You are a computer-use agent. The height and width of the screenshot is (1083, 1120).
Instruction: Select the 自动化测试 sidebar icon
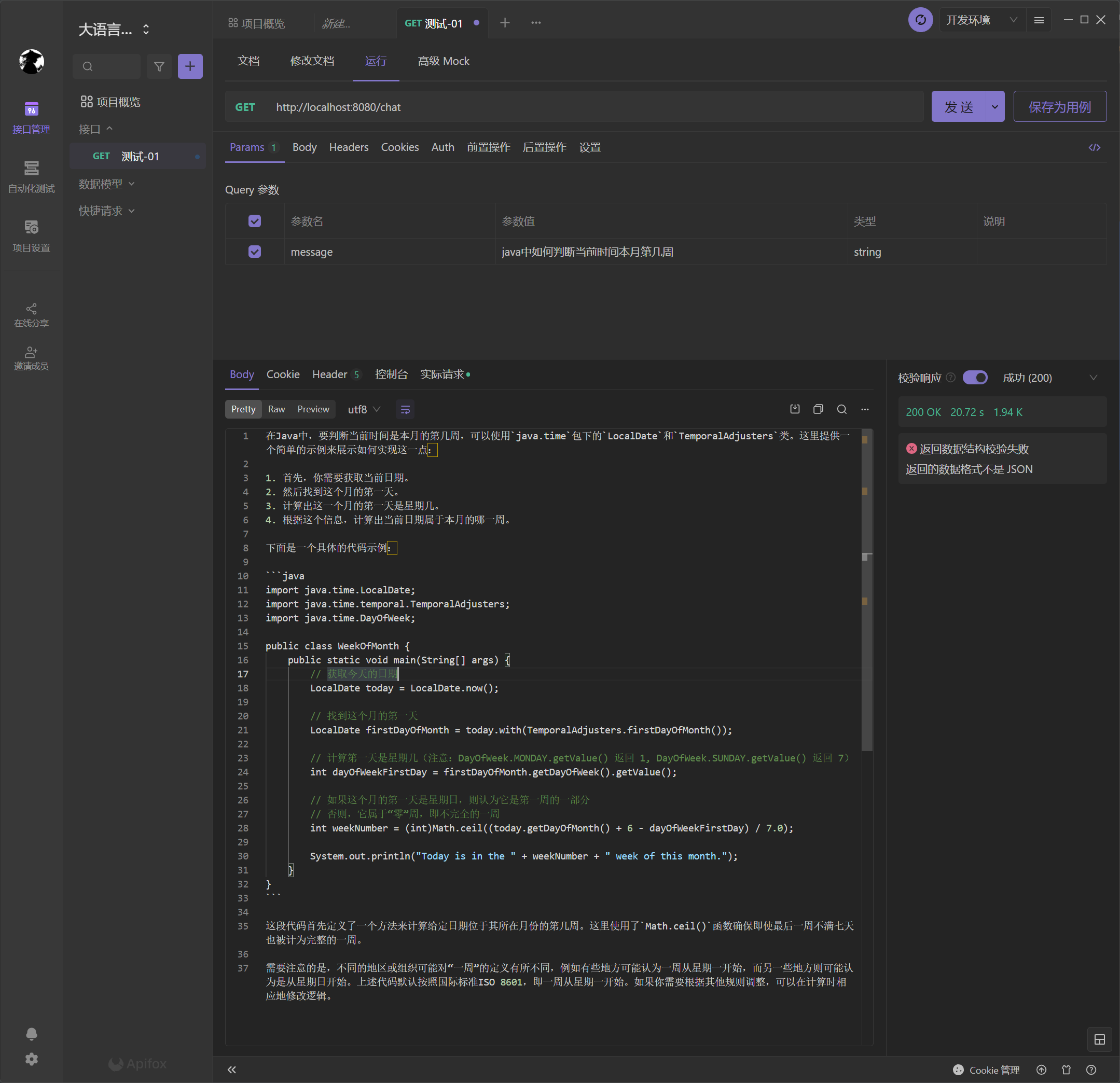32,177
